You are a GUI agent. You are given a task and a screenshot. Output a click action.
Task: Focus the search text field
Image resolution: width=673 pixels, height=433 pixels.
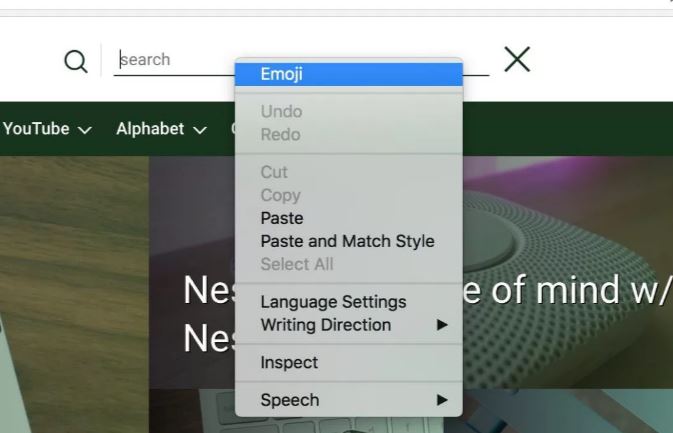pyautogui.click(x=175, y=60)
